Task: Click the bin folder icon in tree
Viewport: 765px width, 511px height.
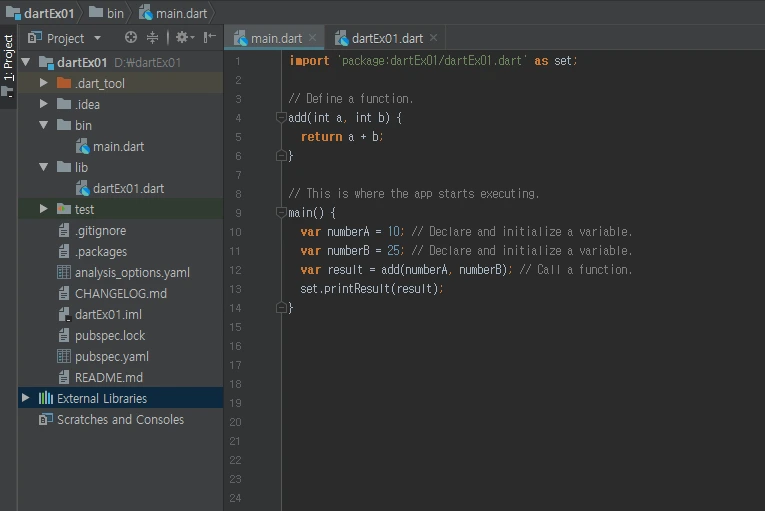Action: click(64, 125)
